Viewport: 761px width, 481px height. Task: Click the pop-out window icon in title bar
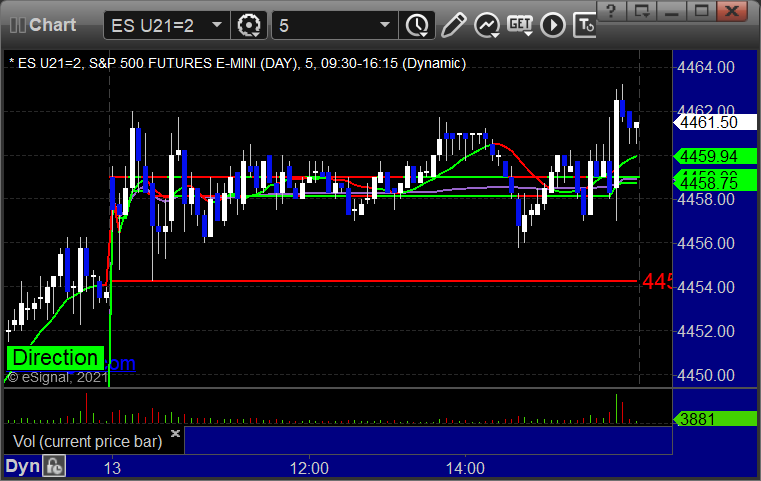(x=642, y=10)
